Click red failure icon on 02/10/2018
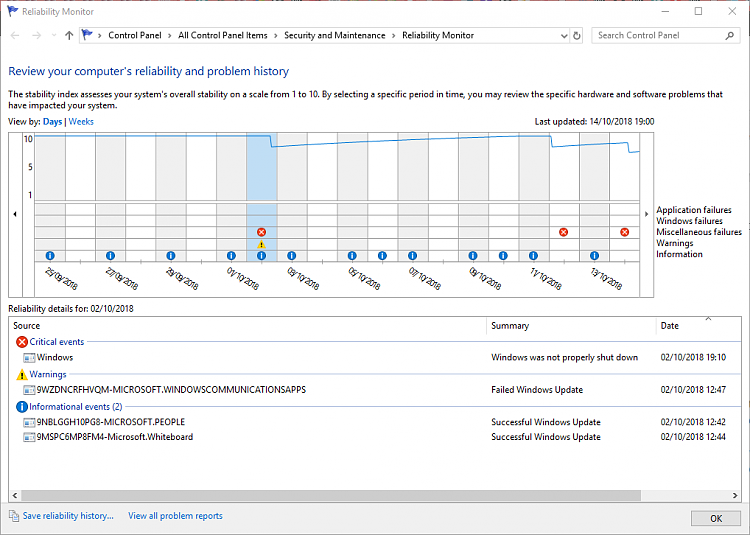This screenshot has height=535, width=750. (x=261, y=232)
